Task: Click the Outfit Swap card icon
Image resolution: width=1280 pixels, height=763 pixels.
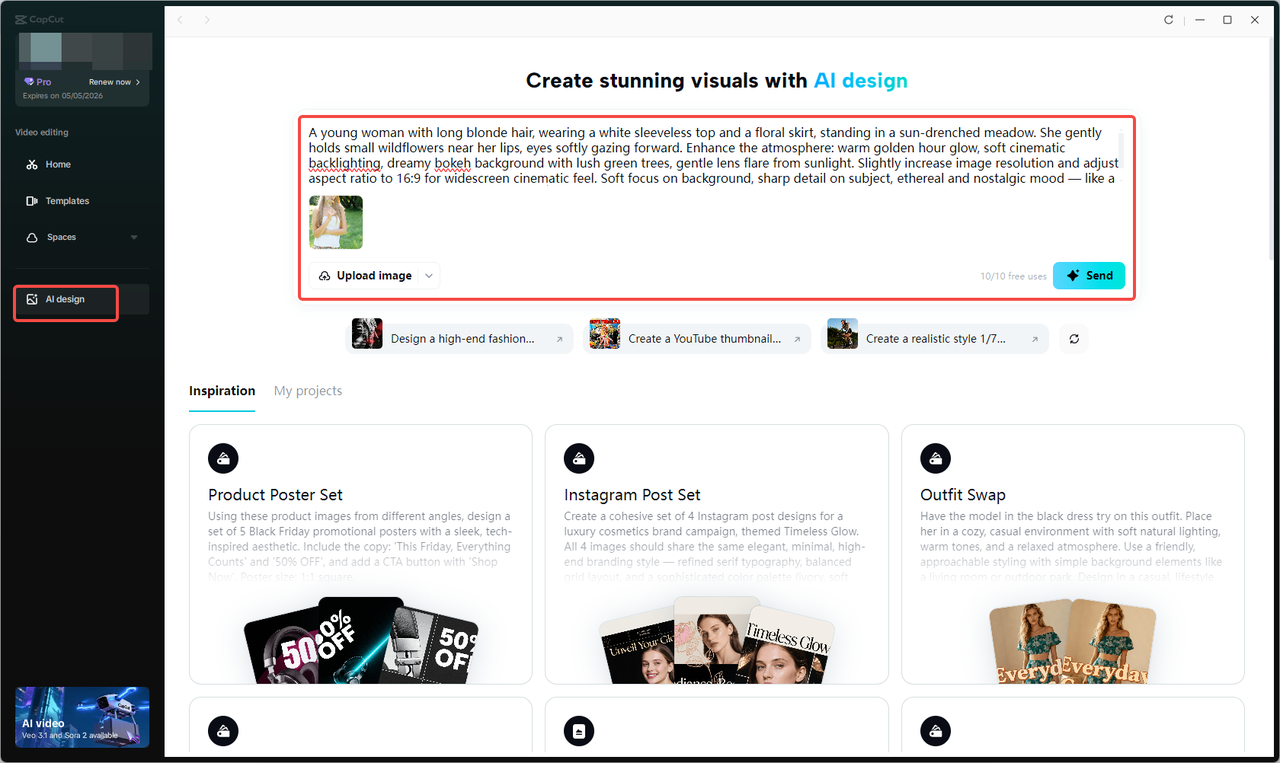Action: pyautogui.click(x=935, y=458)
